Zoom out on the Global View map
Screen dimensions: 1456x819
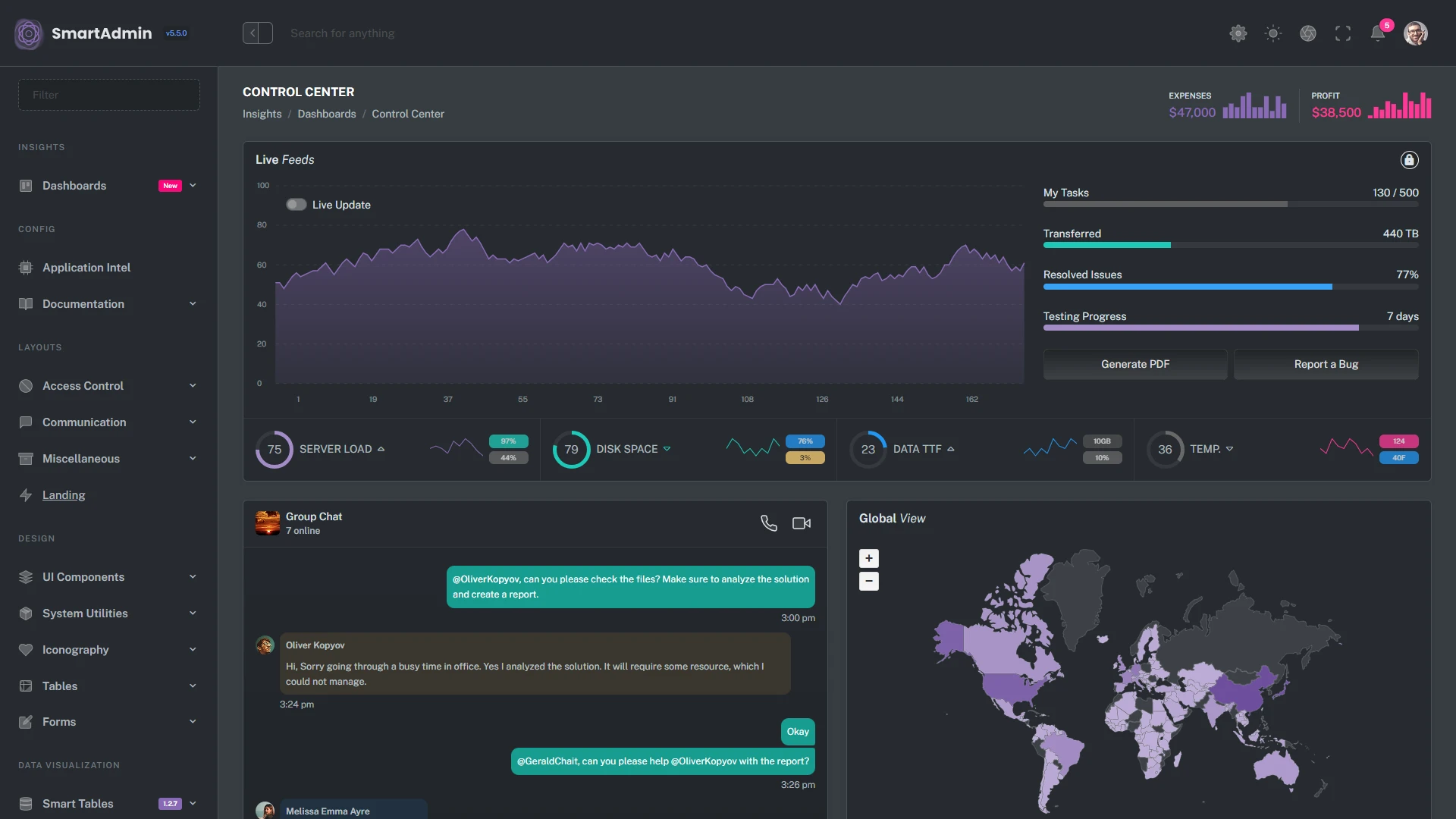pyautogui.click(x=869, y=582)
